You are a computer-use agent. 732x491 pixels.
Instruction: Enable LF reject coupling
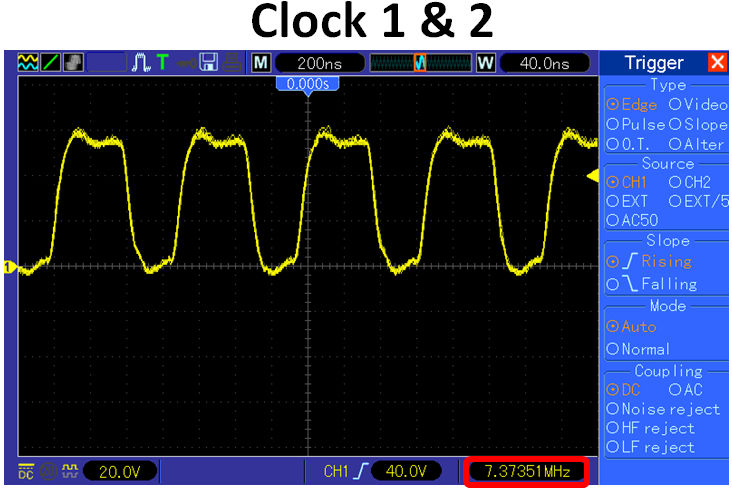coord(650,447)
